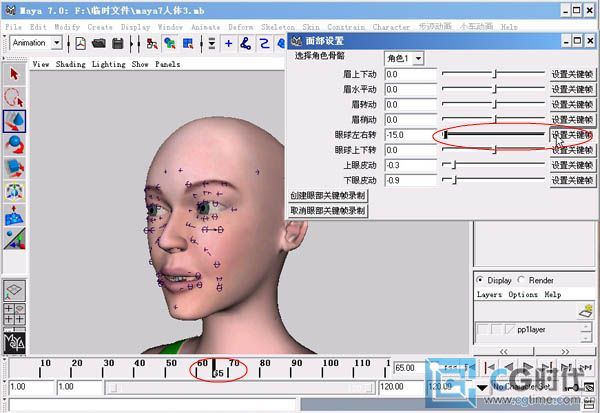Viewport: 600px width, 413px height.
Task: Choose select by object type icon
Action: 170,44
